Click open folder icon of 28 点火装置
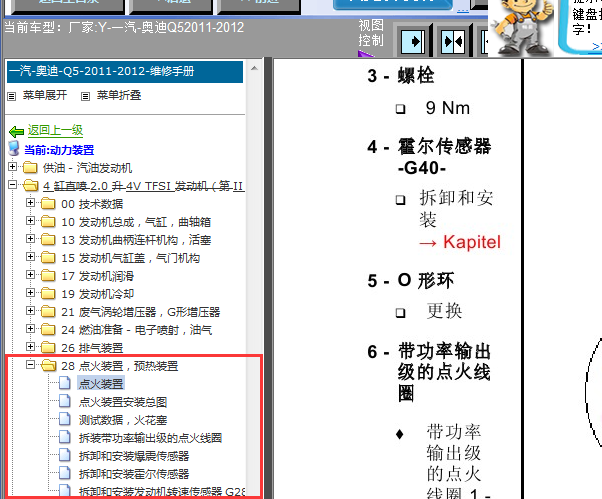 (x=49, y=365)
